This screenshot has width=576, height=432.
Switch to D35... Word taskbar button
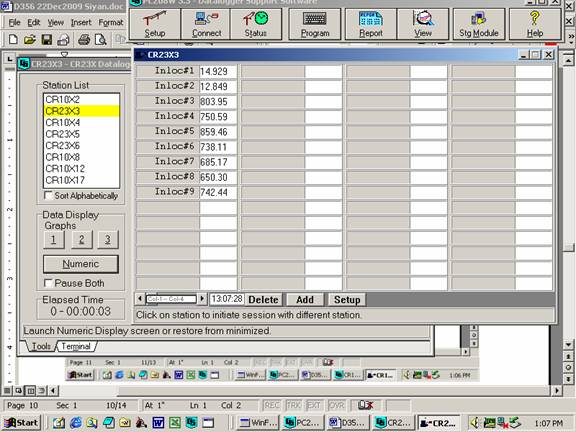(x=347, y=423)
